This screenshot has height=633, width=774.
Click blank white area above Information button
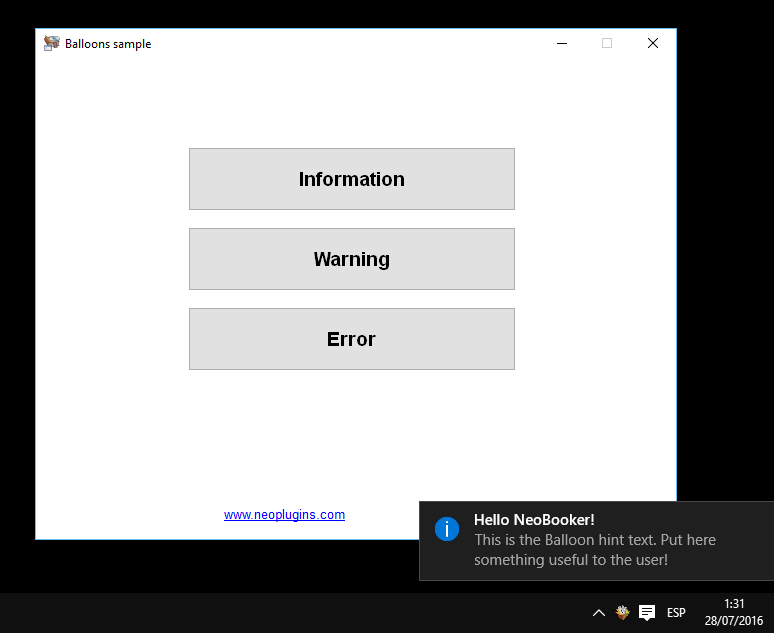coord(351,104)
